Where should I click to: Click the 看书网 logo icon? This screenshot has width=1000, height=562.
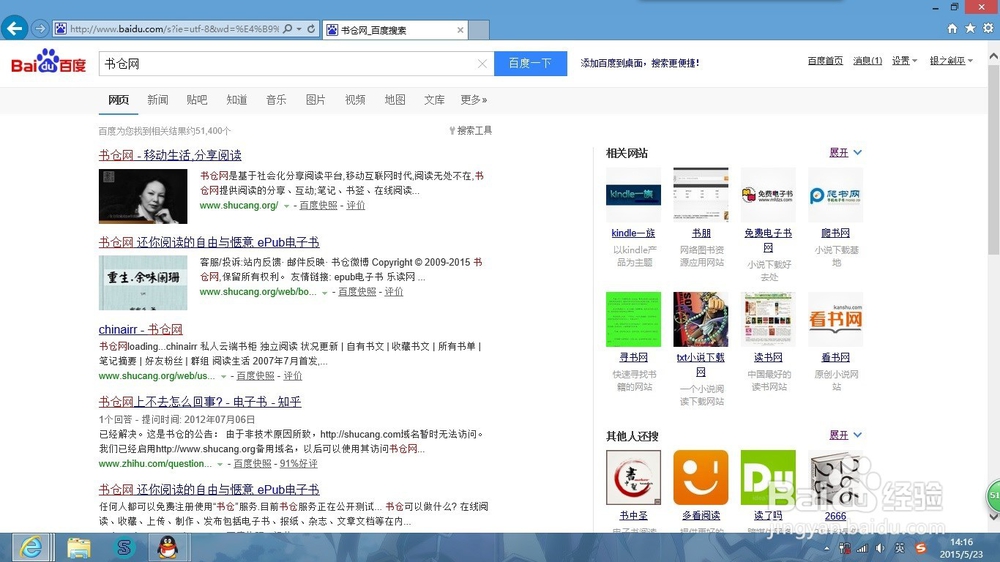click(x=835, y=319)
